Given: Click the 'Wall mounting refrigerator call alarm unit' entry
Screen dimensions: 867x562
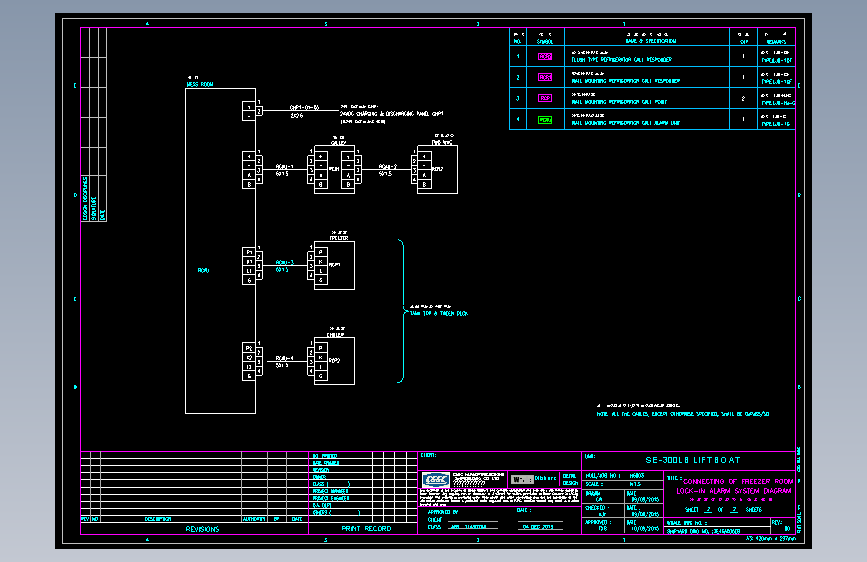Looking at the screenshot, I should click(x=625, y=123).
